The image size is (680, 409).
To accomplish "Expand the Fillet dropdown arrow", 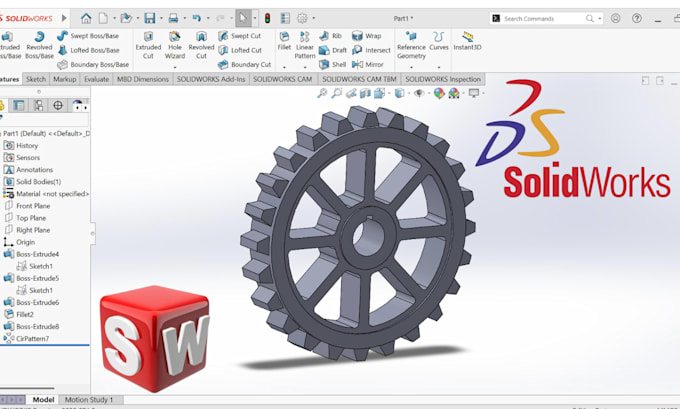I will point(284,67).
